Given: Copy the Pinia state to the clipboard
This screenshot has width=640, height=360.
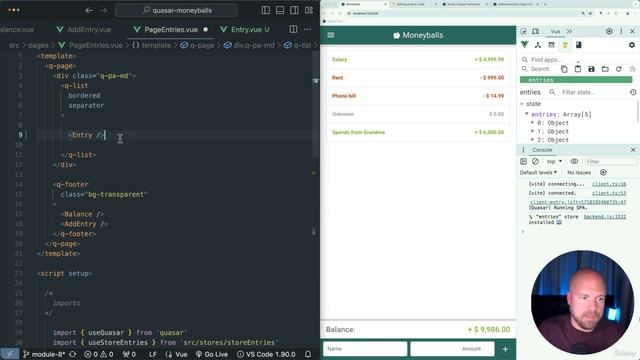Looking at the screenshot, I should point(564,69).
